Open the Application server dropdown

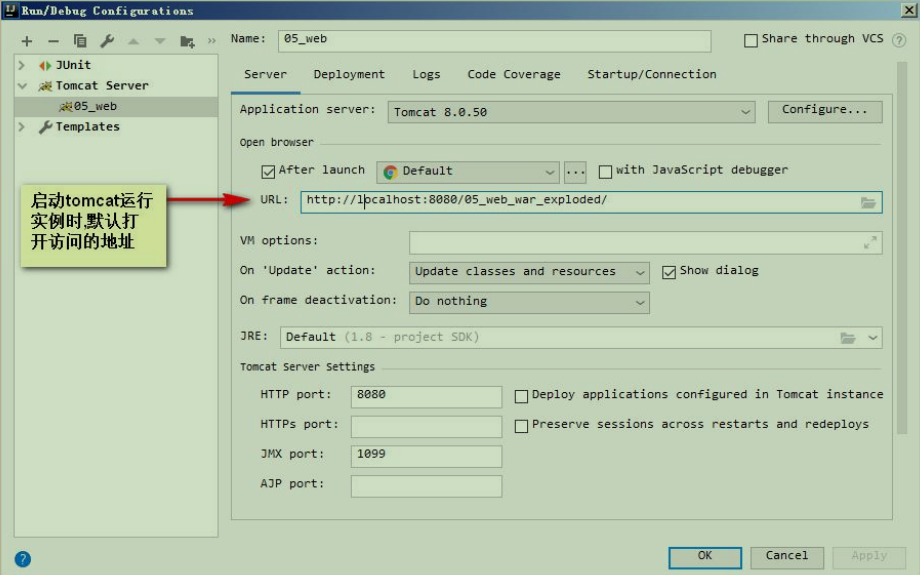tap(571, 112)
